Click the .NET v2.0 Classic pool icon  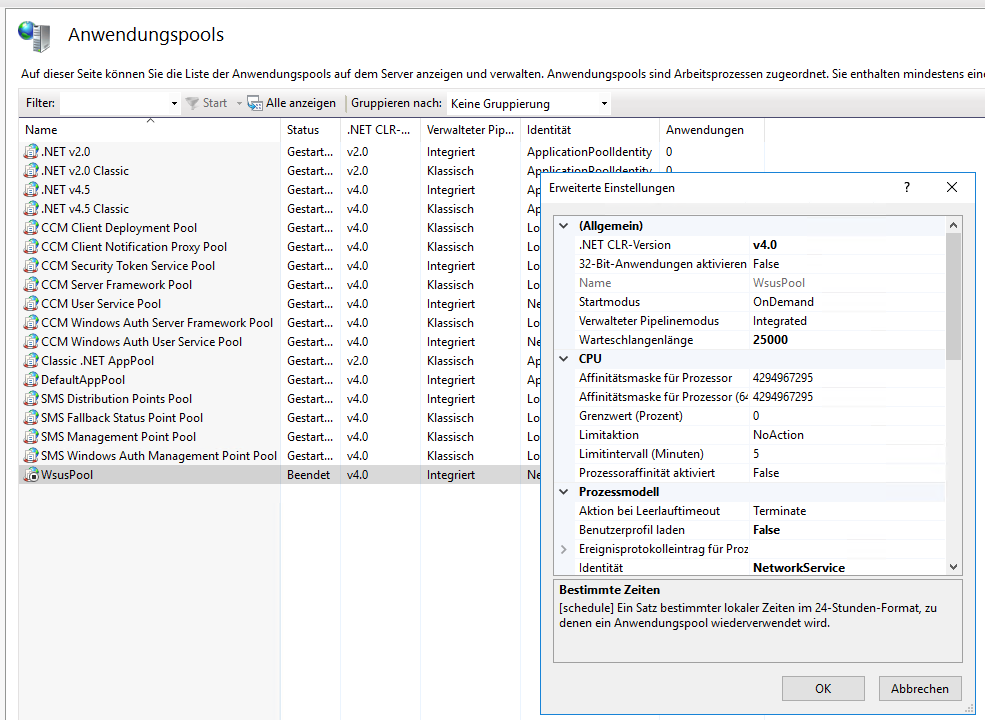pos(31,170)
